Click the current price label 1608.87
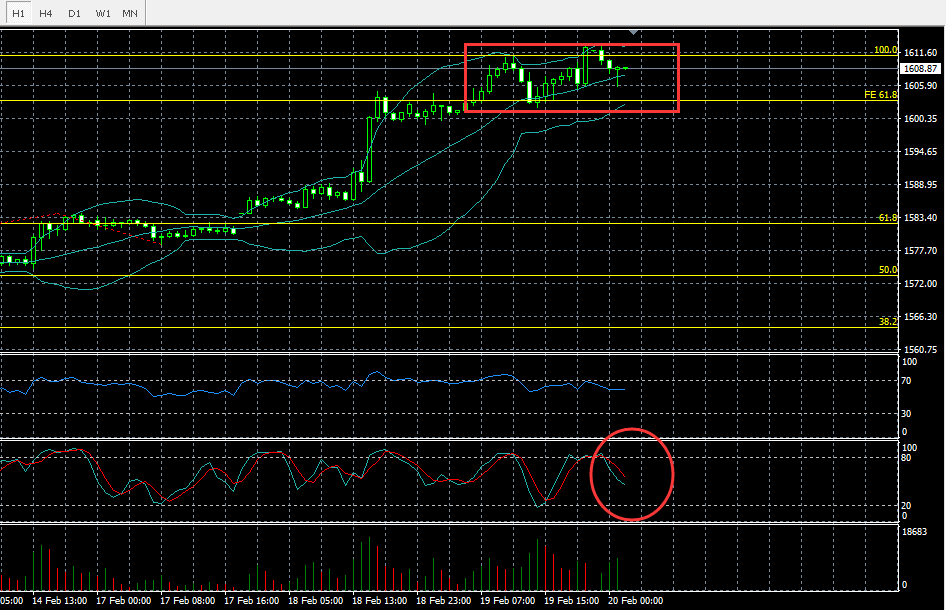 [920, 69]
